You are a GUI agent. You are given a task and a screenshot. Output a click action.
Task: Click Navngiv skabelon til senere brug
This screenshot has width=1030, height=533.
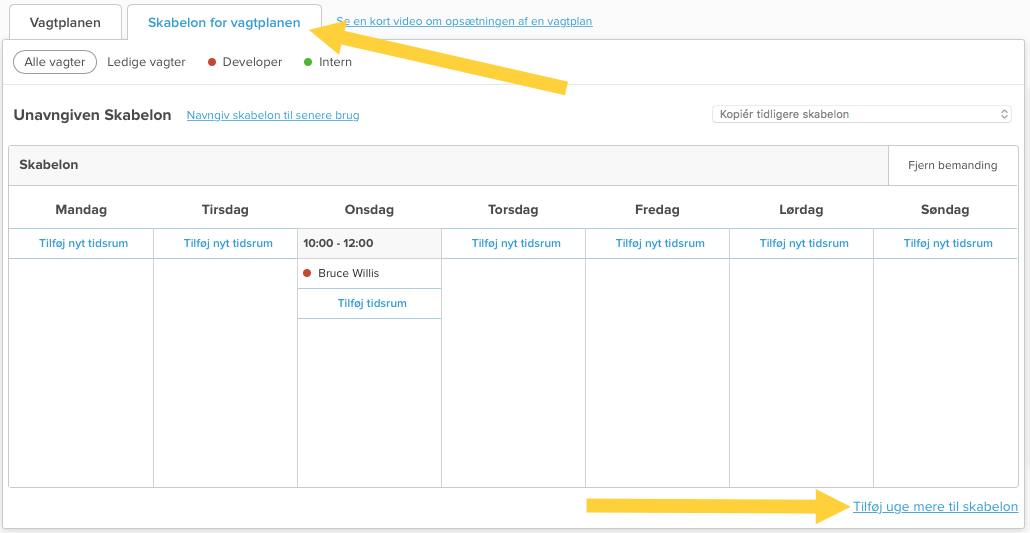tap(273, 115)
